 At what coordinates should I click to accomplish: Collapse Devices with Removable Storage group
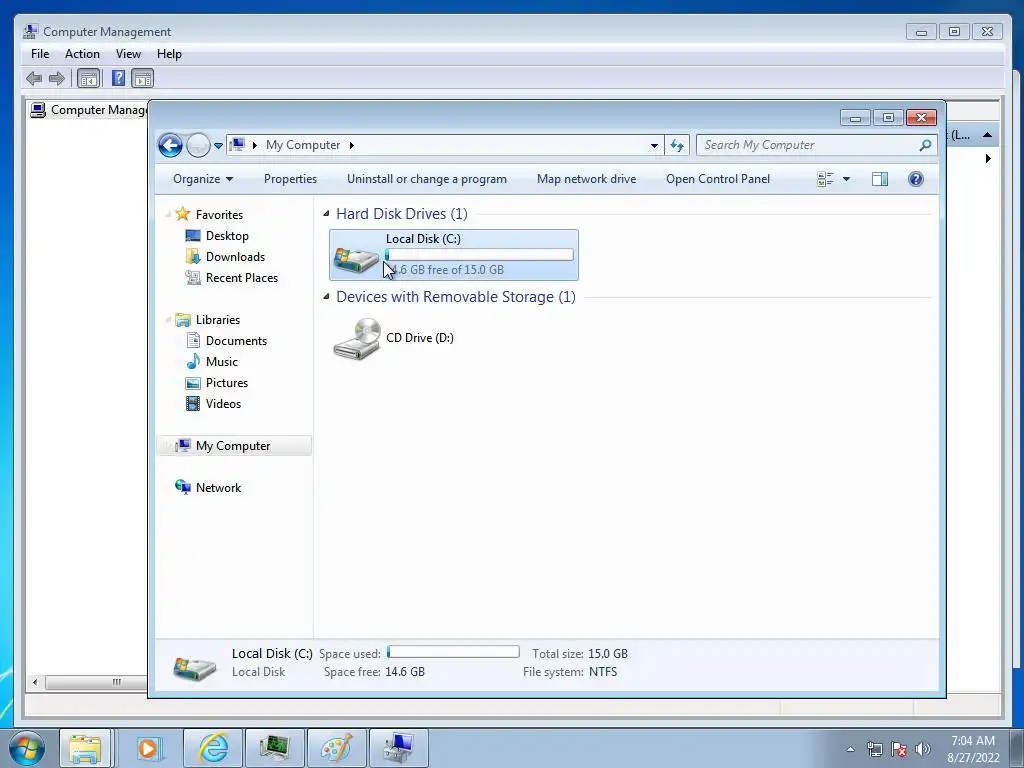tap(326, 296)
